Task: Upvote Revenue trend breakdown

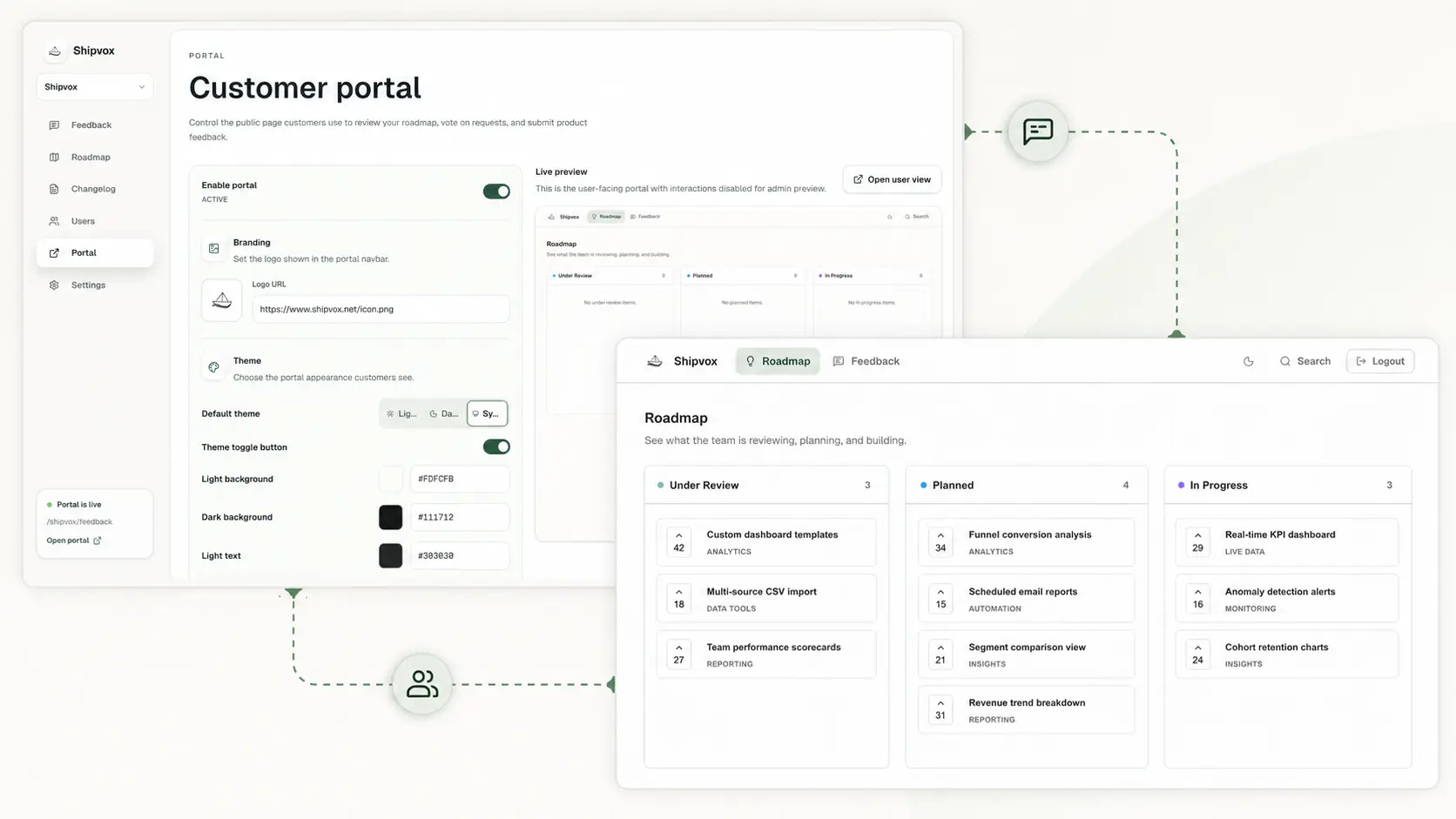Action: (x=940, y=709)
